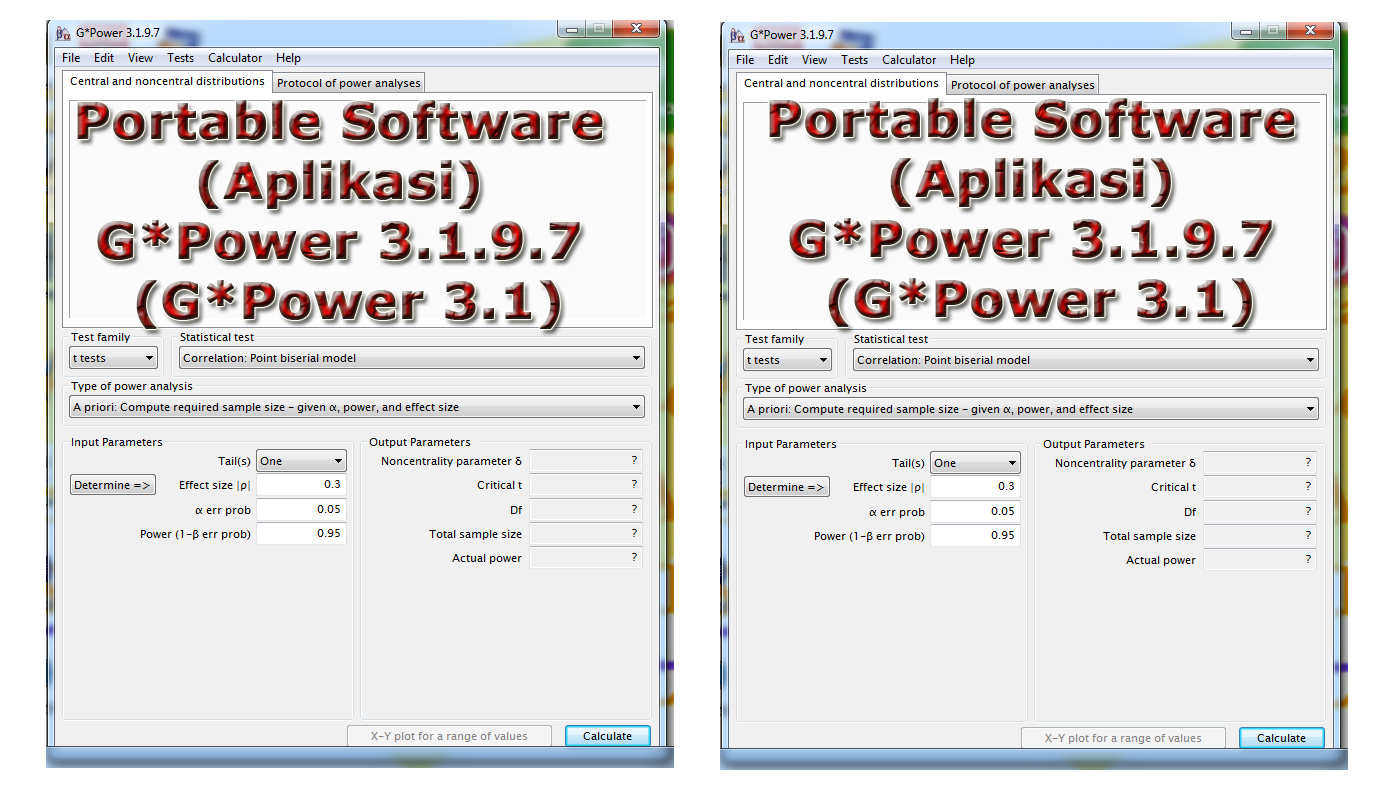Open the Tail(s) dropdown in the right window
This screenshot has height=786, width=1382.
click(x=975, y=463)
